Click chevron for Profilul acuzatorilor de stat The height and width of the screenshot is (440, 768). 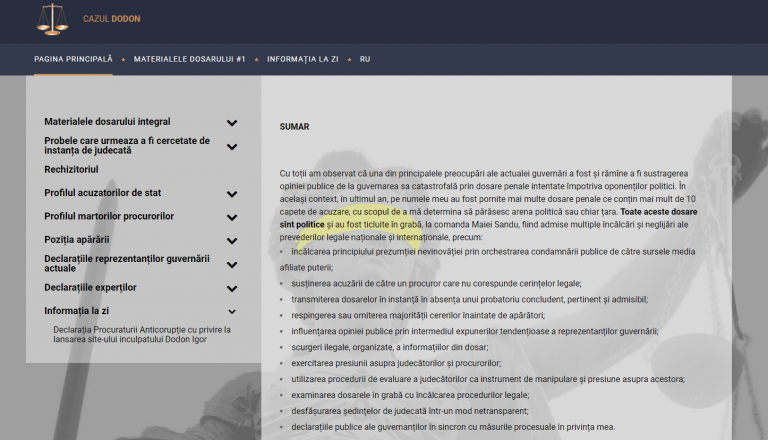click(x=232, y=194)
